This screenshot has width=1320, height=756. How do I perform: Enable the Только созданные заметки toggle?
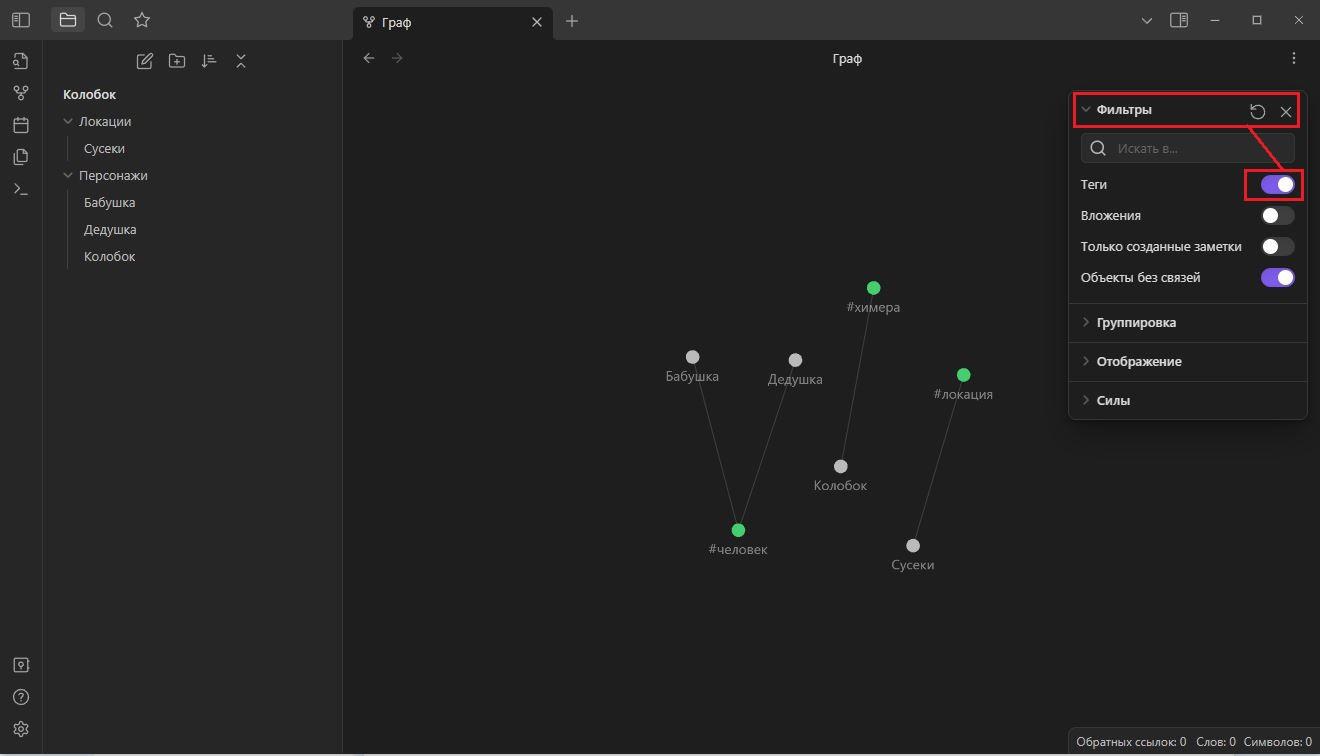(1278, 247)
